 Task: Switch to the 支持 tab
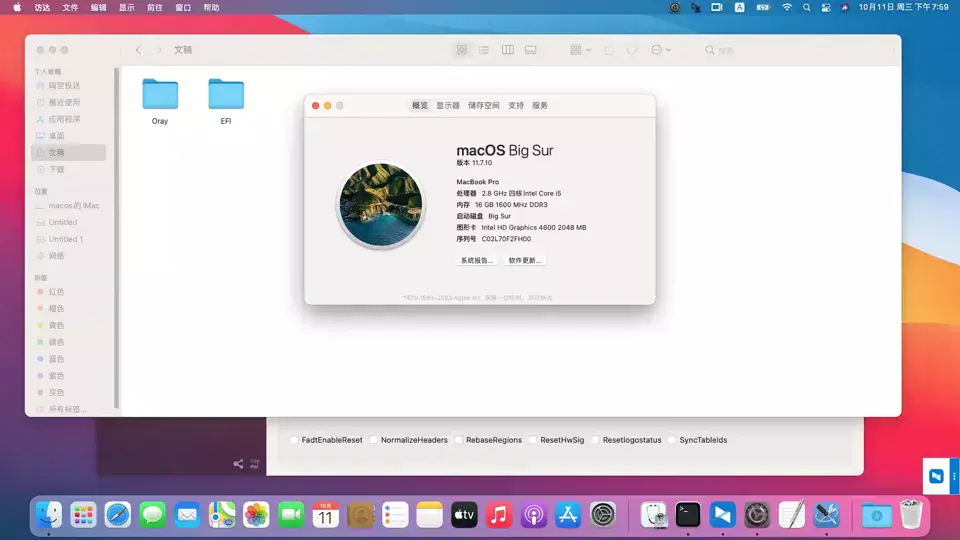click(516, 105)
